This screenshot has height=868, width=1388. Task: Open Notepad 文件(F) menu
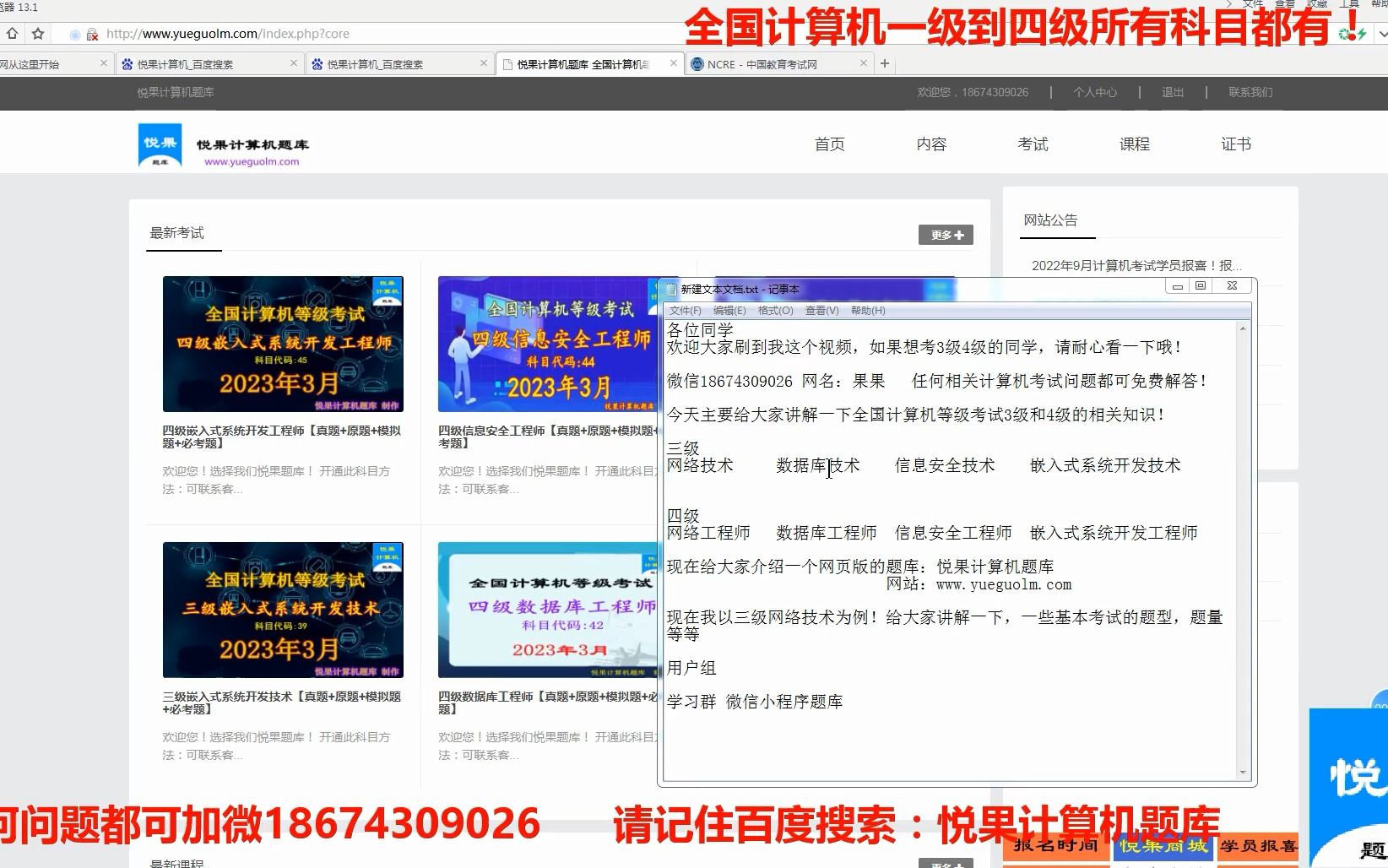[685, 311]
